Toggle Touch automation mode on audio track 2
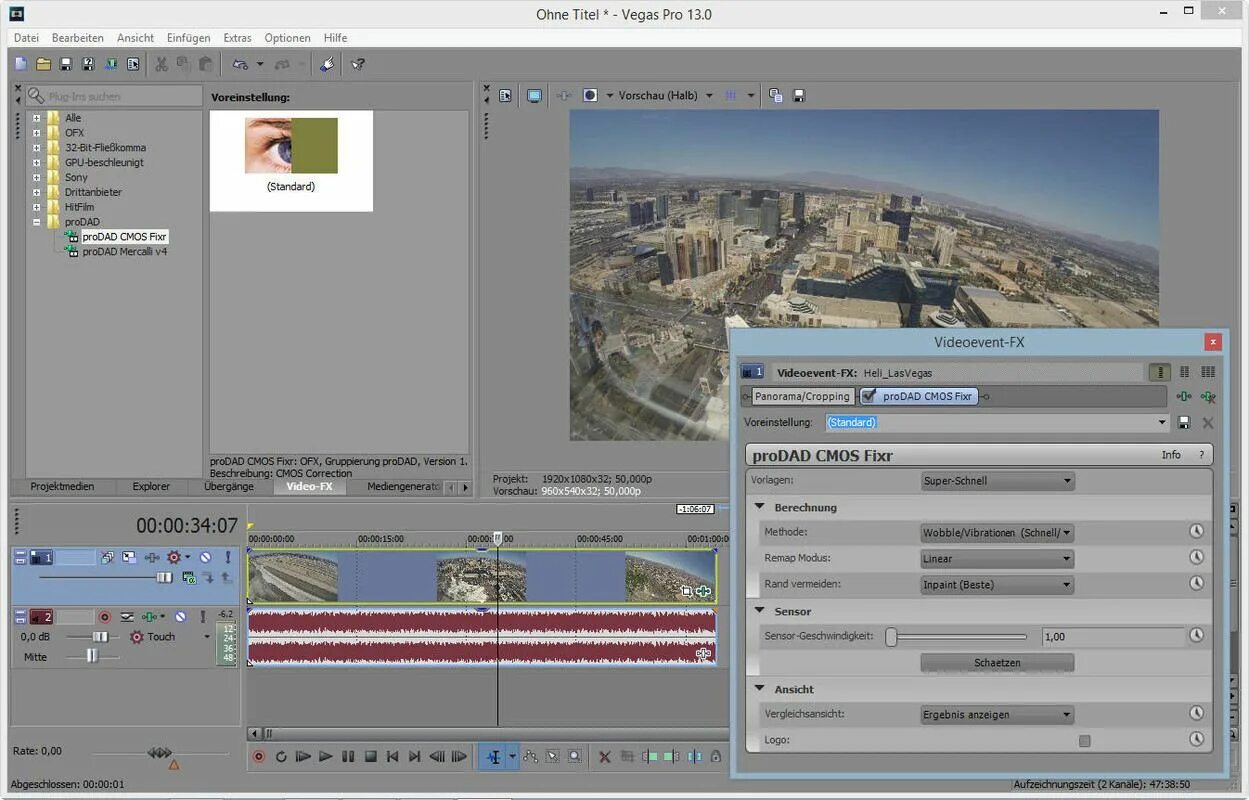The width and height of the screenshot is (1249, 800). pyautogui.click(x=160, y=636)
